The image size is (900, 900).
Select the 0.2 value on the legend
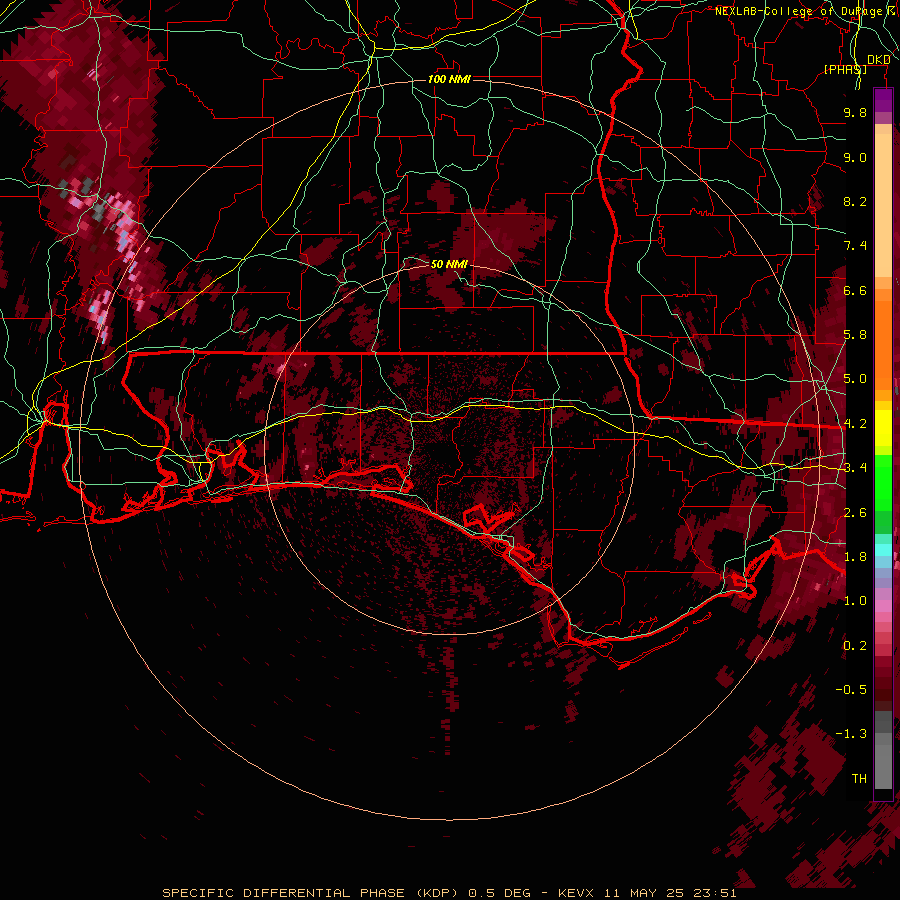[x=855, y=646]
